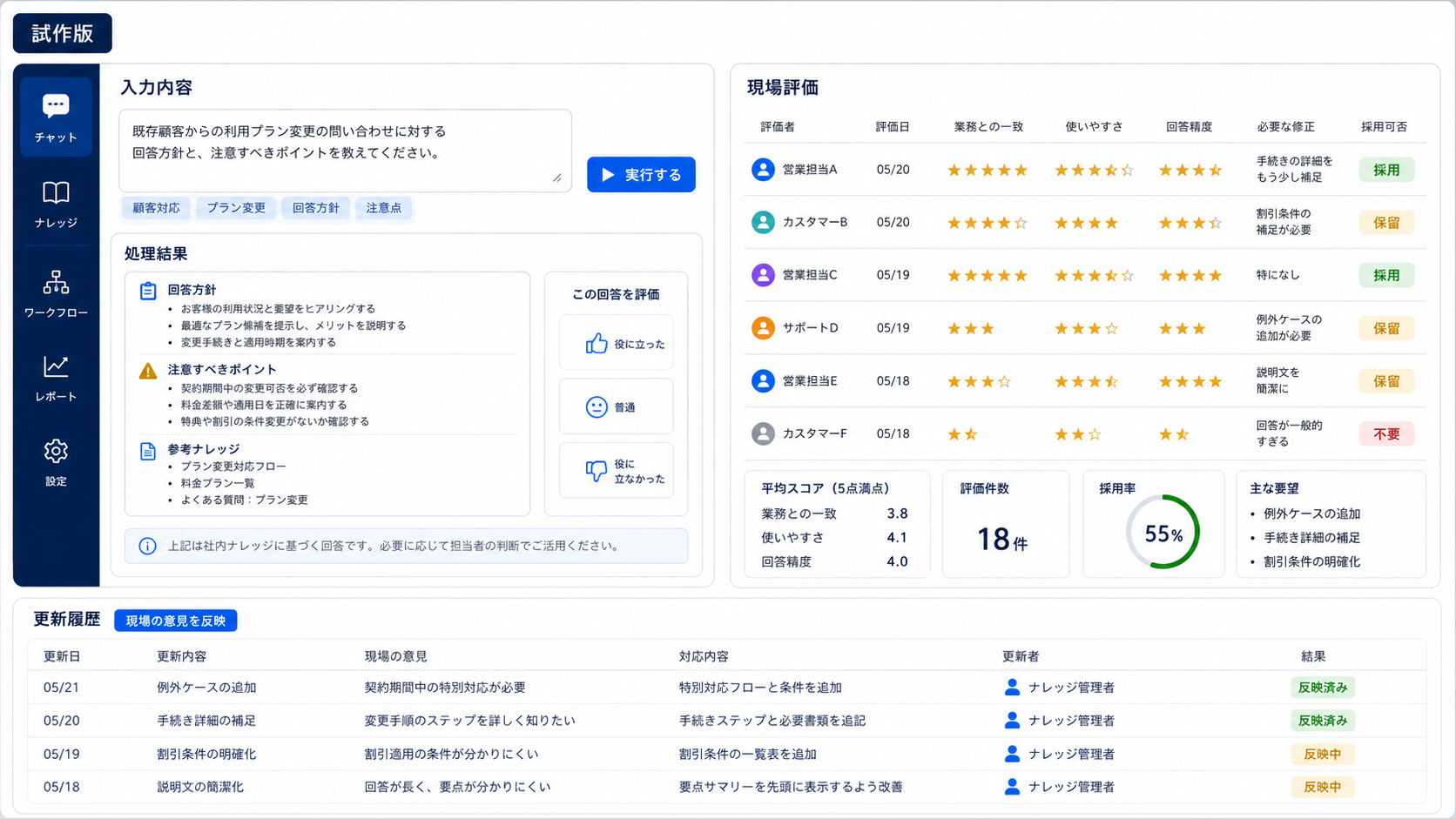Viewport: 1456px width, 819px height.
Task: Open the ワークフロー sidebar icon
Action: (56, 282)
